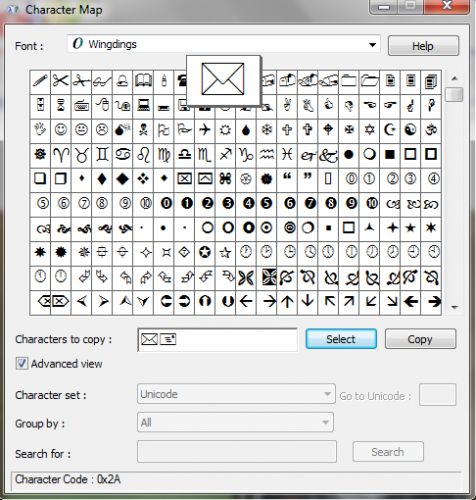This screenshot has height=500, width=476.
Task: Open the Group by dropdown
Action: pyautogui.click(x=235, y=422)
